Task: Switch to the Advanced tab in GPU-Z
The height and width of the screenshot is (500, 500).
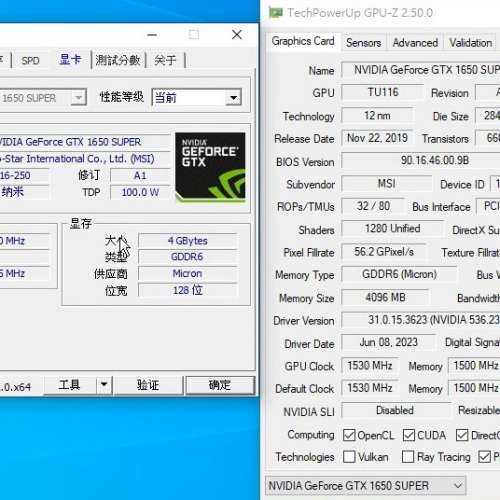Action: click(x=415, y=43)
